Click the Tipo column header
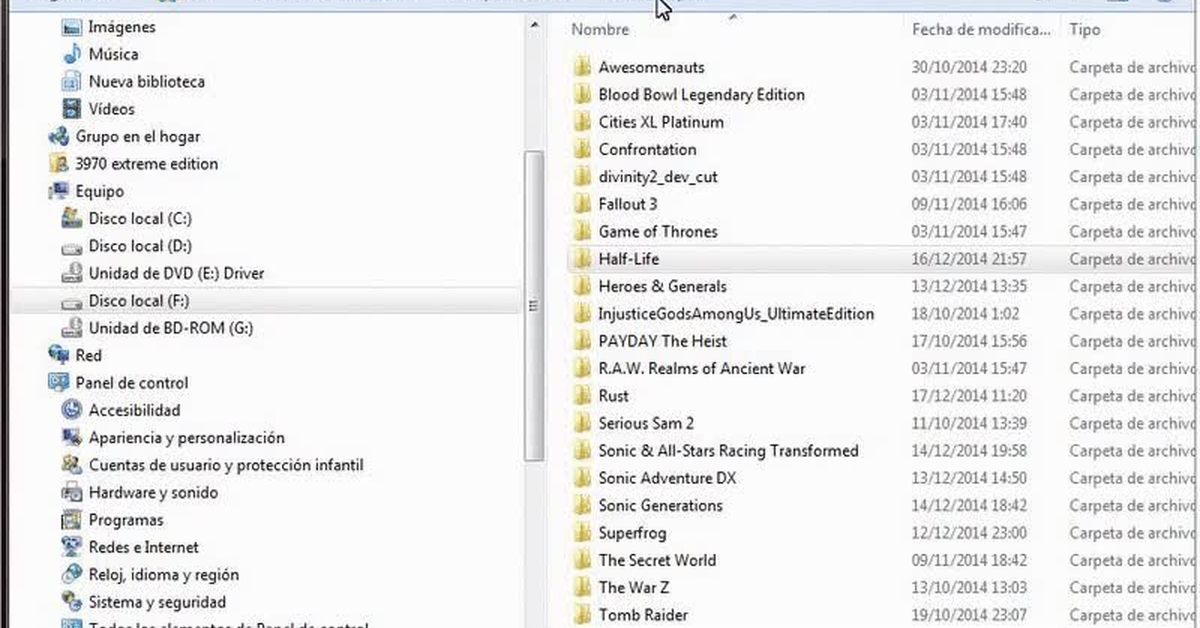The image size is (1200, 628). 1085,30
